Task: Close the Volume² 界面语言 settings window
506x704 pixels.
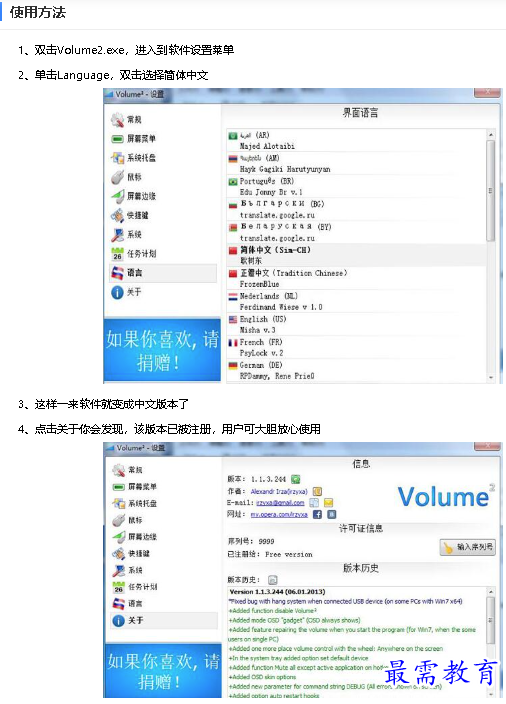Action: coord(487,92)
